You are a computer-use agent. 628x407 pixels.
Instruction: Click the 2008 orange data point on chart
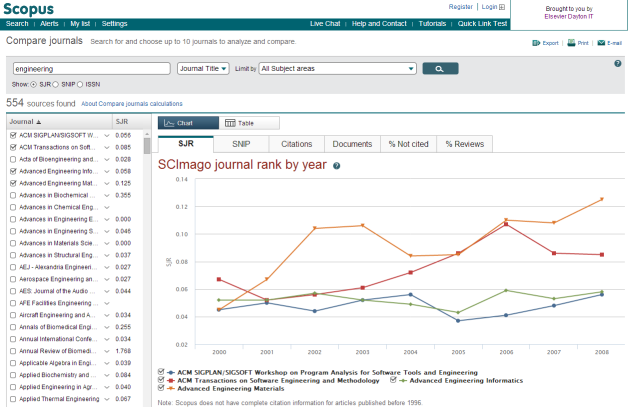click(x=602, y=199)
